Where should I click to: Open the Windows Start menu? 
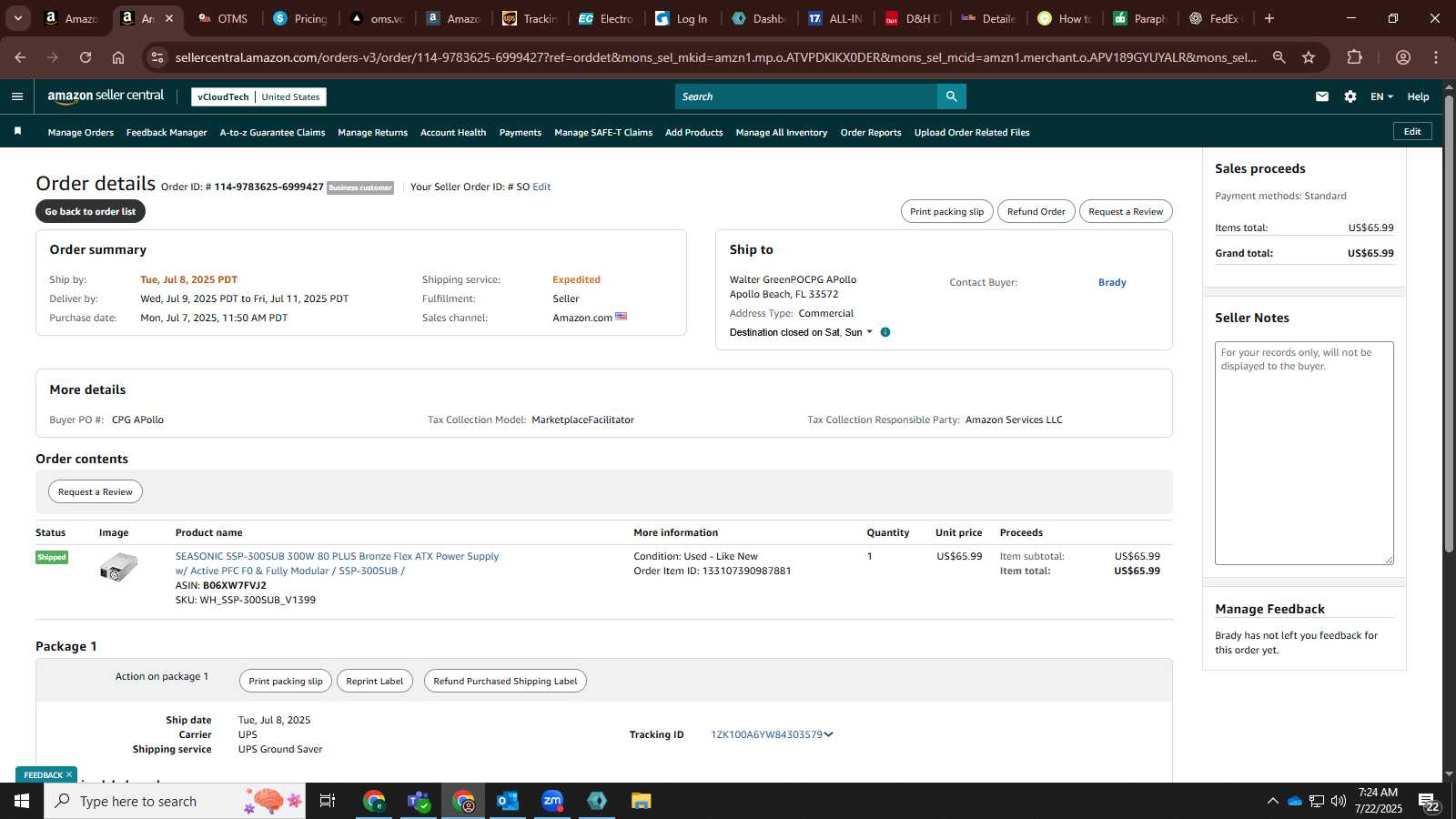22,801
